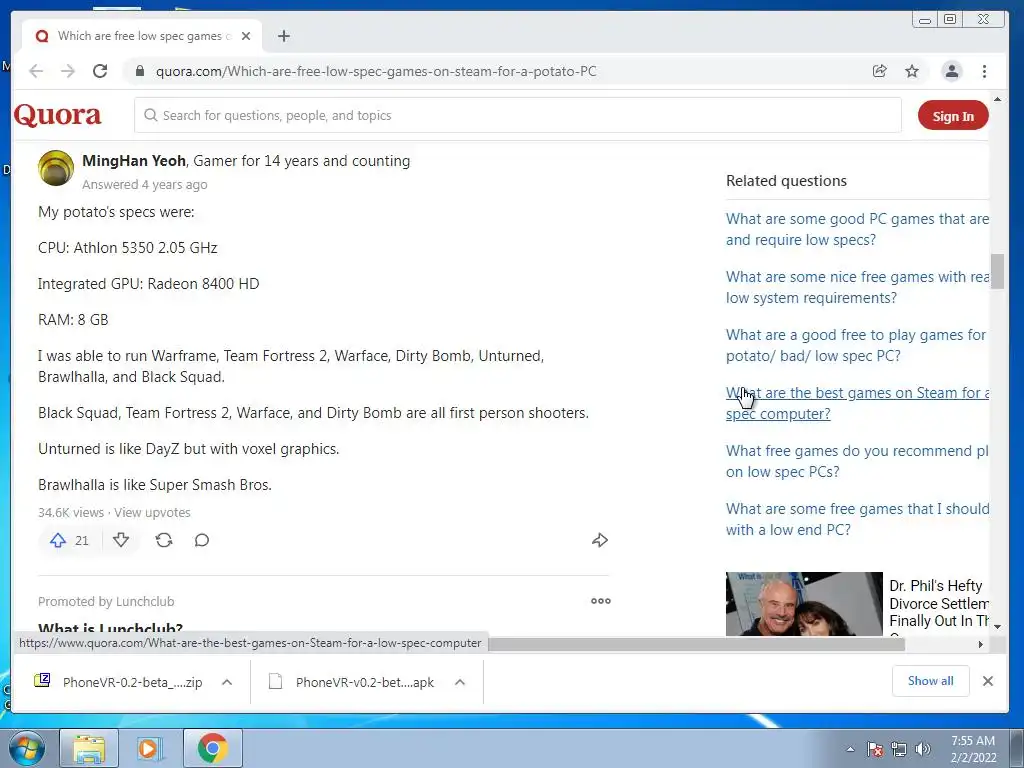Open more options for Lunchclub promotion
The image size is (1024, 768).
(x=601, y=601)
